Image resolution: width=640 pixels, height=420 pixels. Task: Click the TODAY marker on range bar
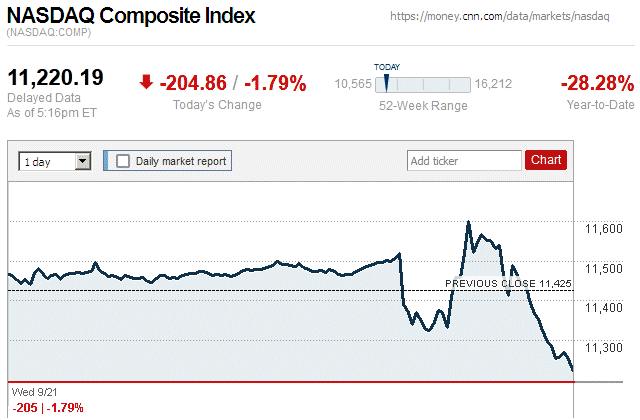coord(386,82)
